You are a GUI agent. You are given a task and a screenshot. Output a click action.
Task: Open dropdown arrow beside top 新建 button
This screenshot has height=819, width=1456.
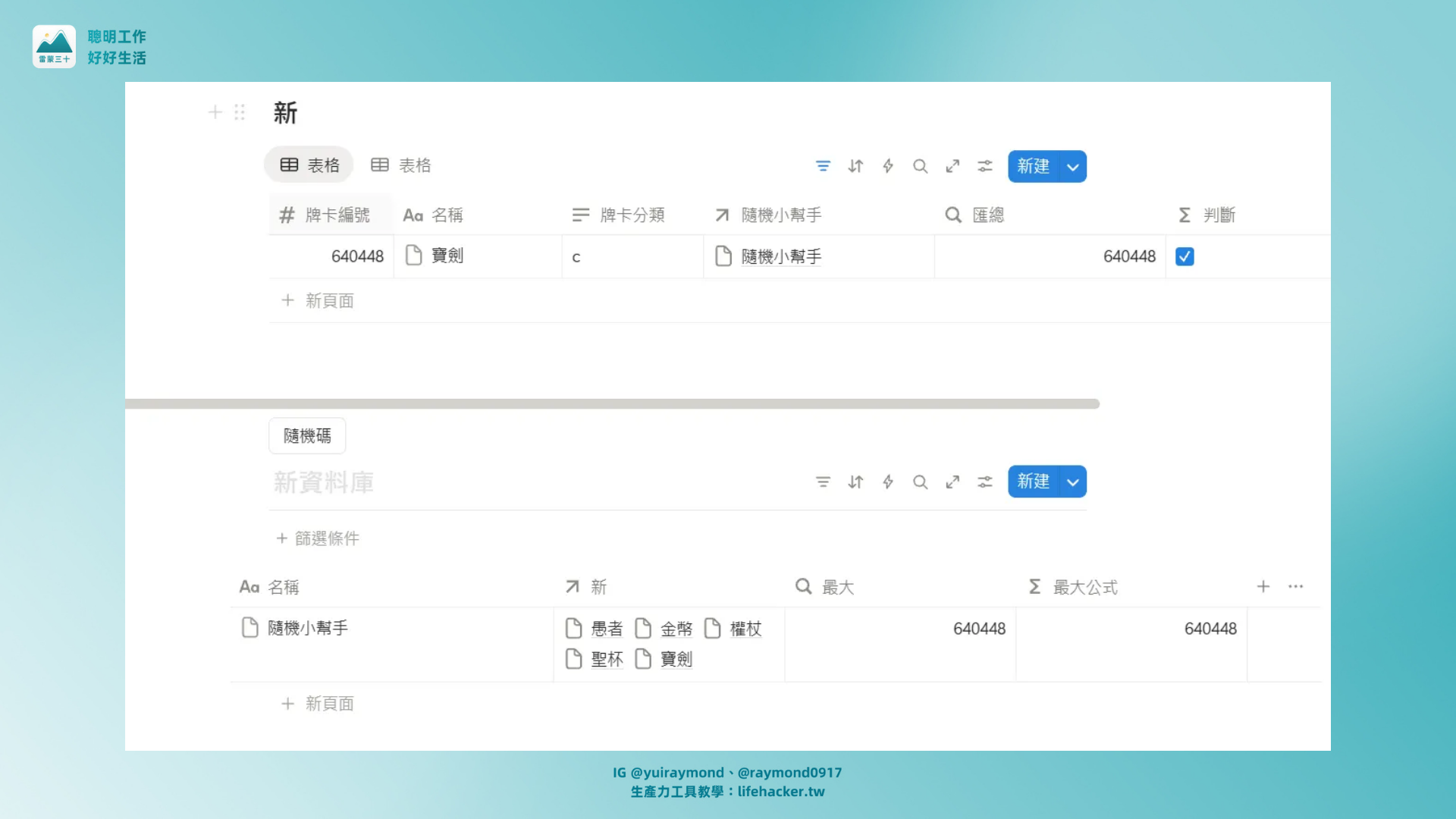click(x=1073, y=167)
